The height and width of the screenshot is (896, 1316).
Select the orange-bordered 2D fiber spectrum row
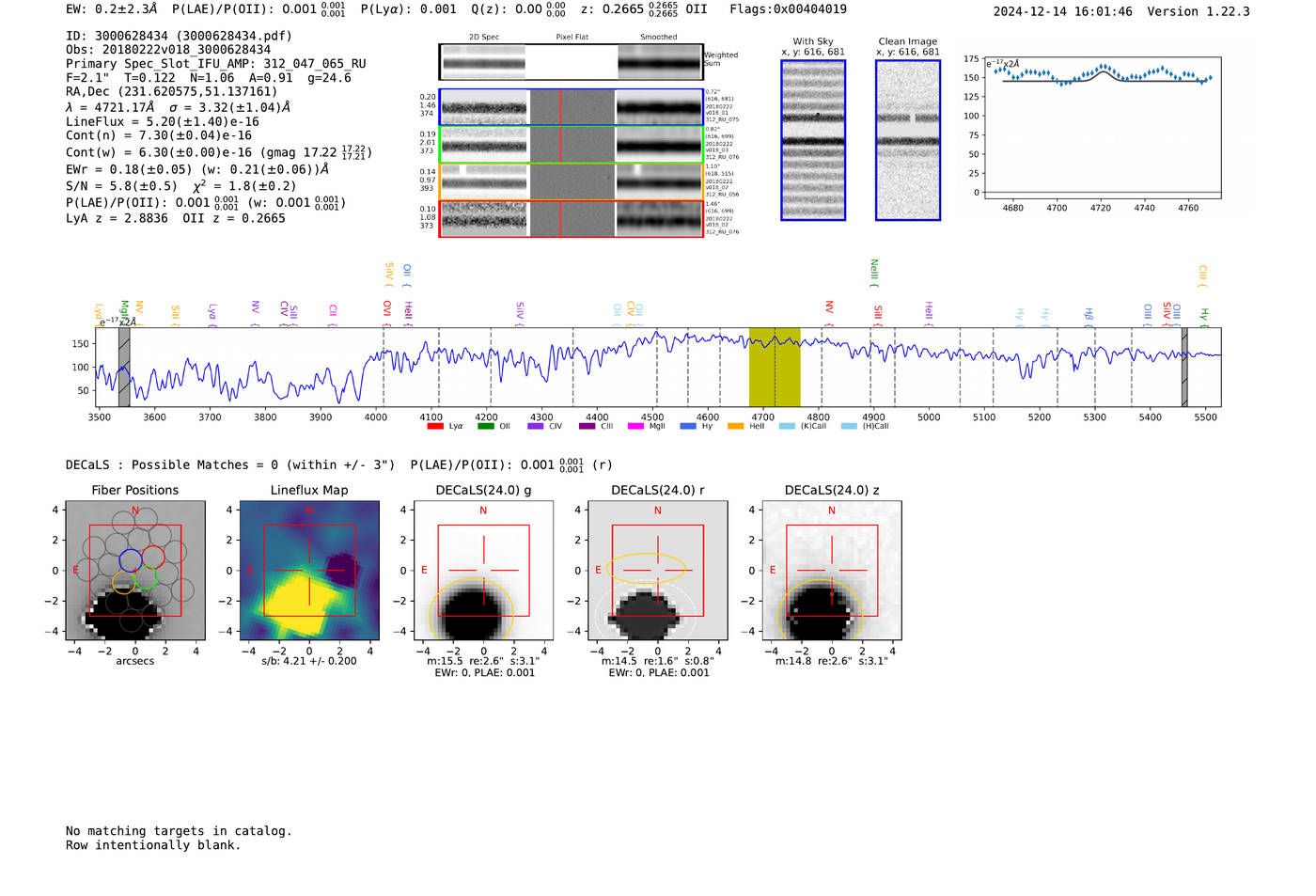click(x=572, y=181)
